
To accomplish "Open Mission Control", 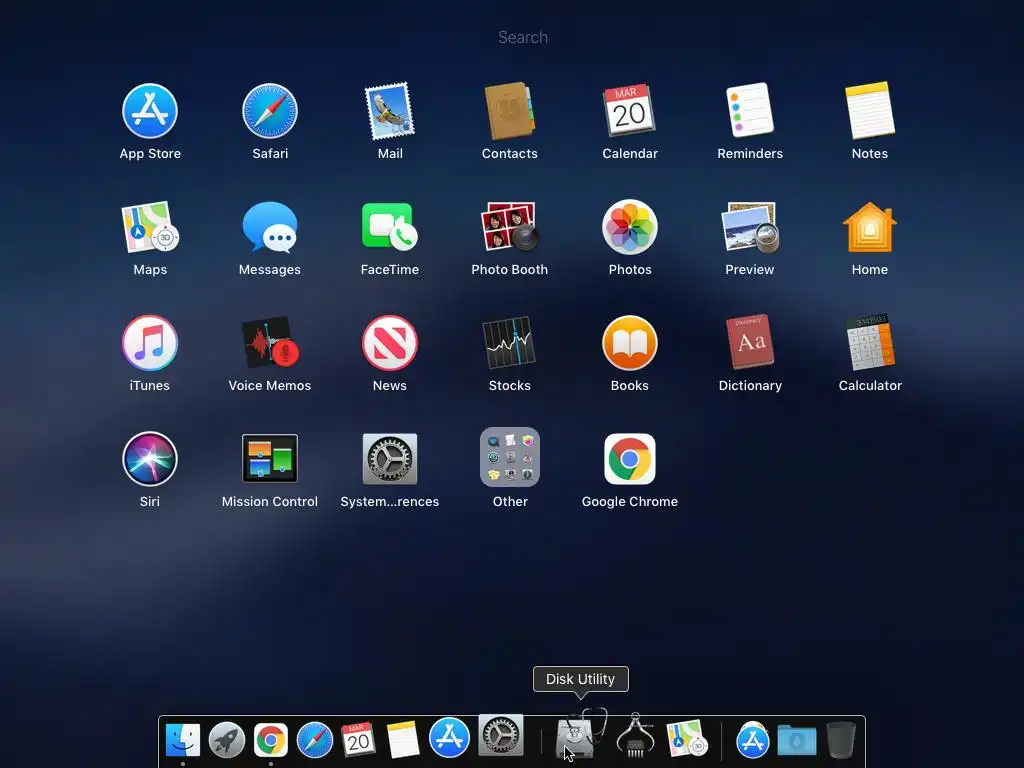I will coord(270,458).
